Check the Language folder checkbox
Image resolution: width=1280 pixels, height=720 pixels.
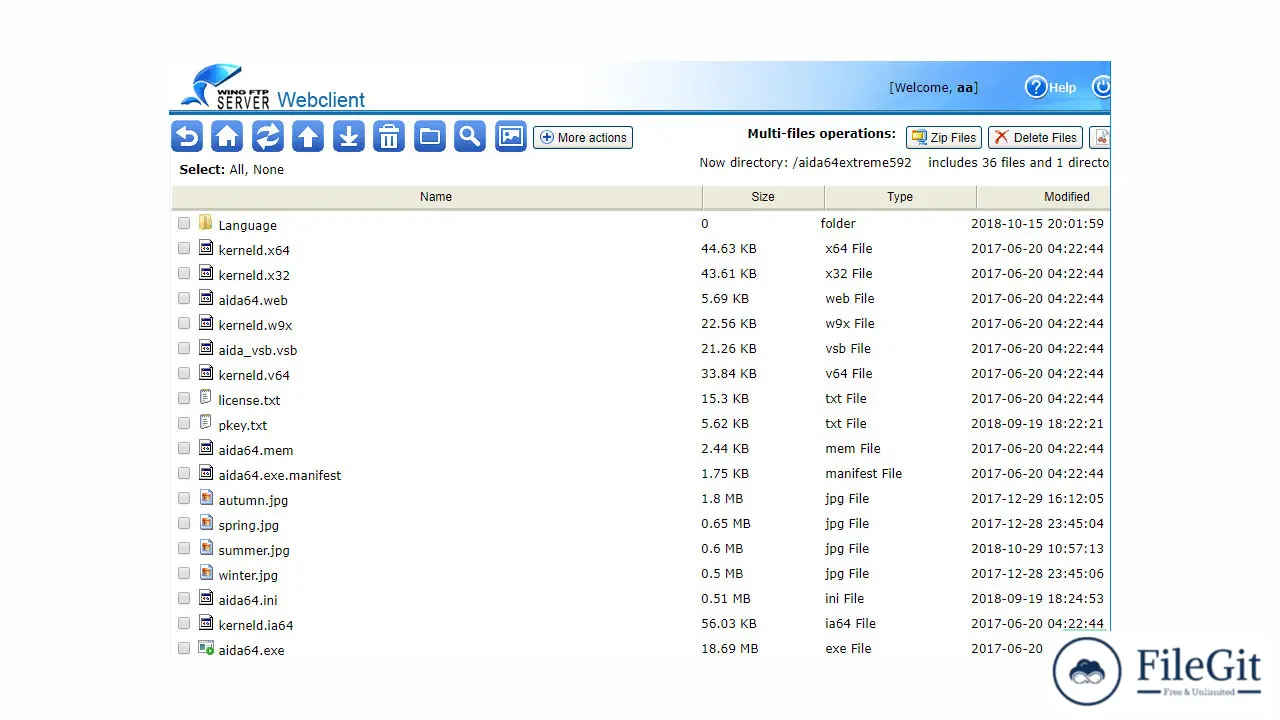pos(184,223)
